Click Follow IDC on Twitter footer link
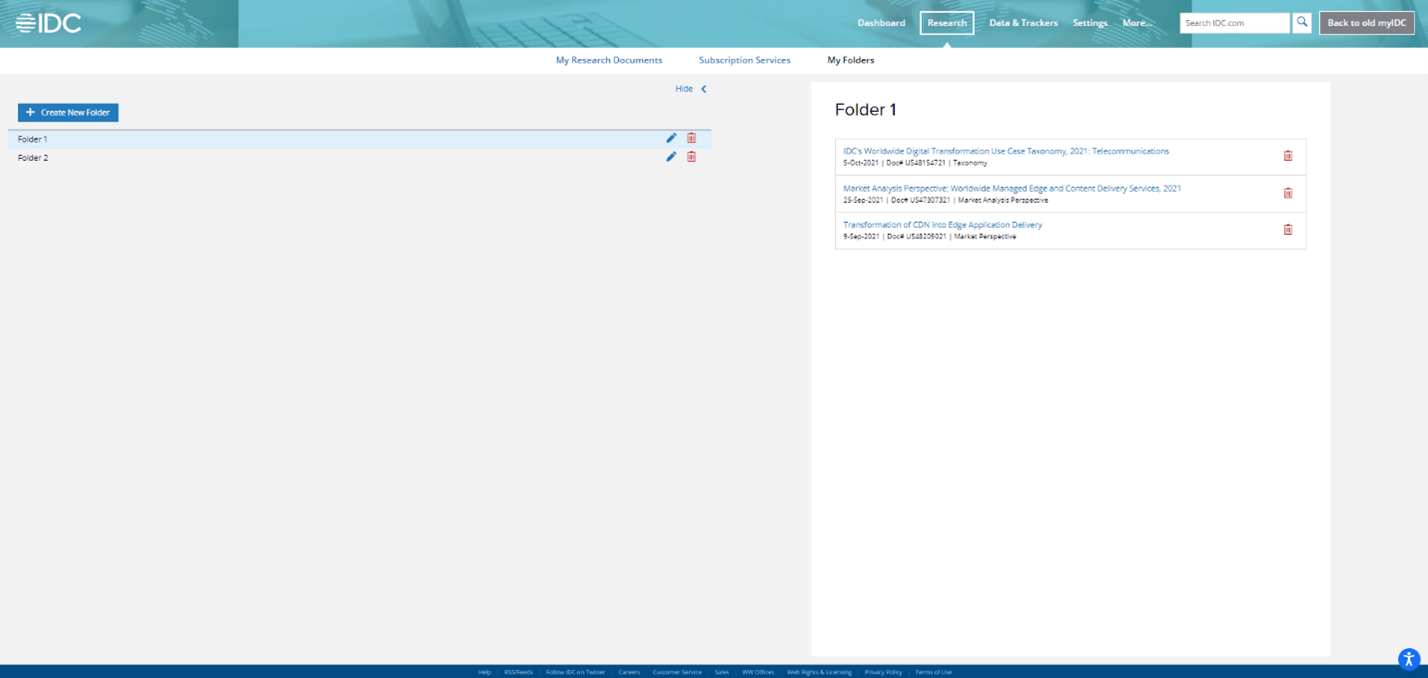Screen dimensions: 1428x678 (576, 672)
